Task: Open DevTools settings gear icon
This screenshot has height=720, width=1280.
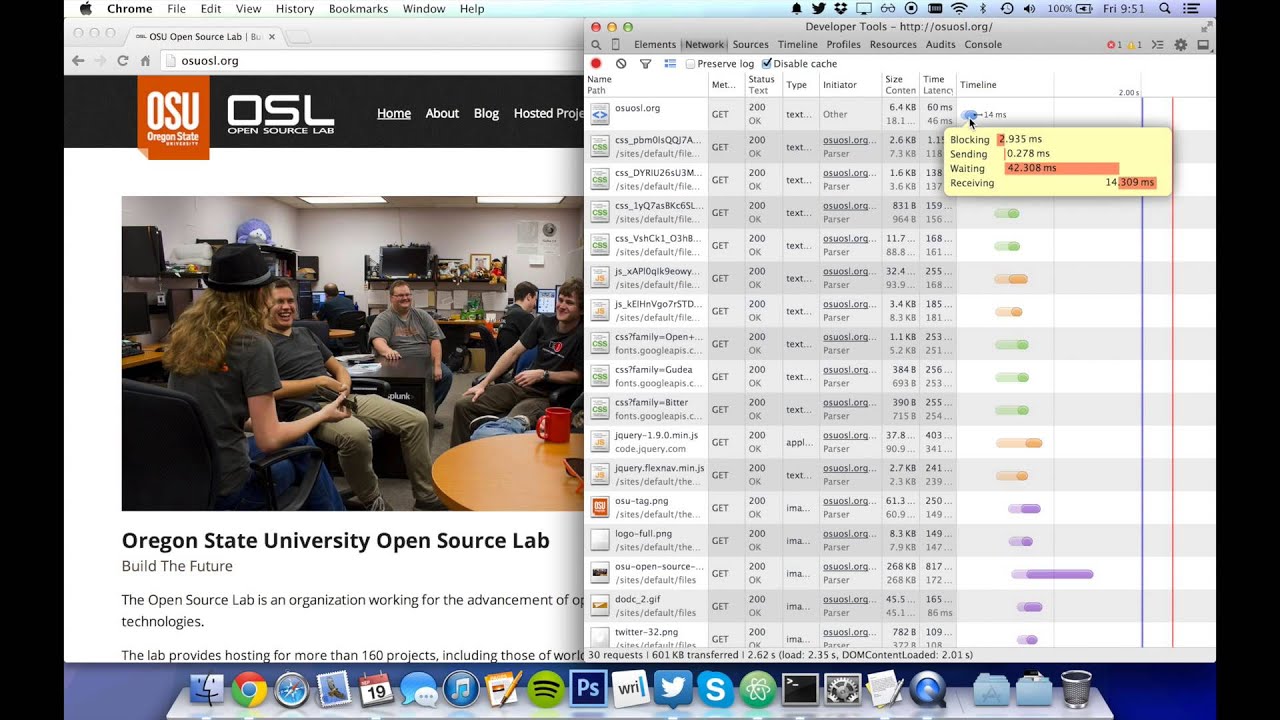Action: (1181, 45)
